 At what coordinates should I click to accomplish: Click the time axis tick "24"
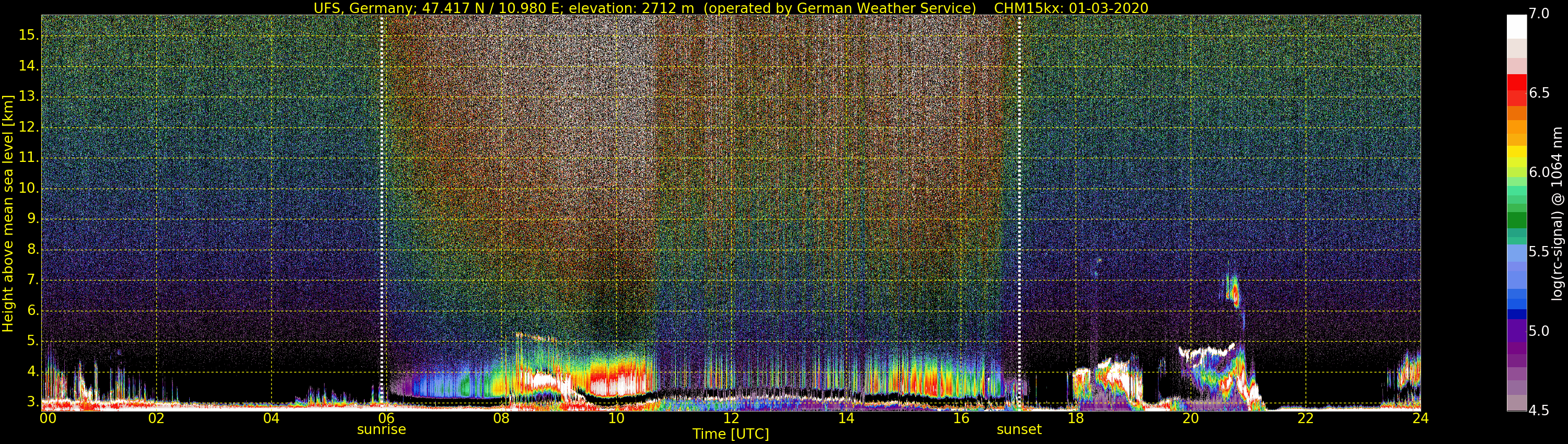[1421, 418]
